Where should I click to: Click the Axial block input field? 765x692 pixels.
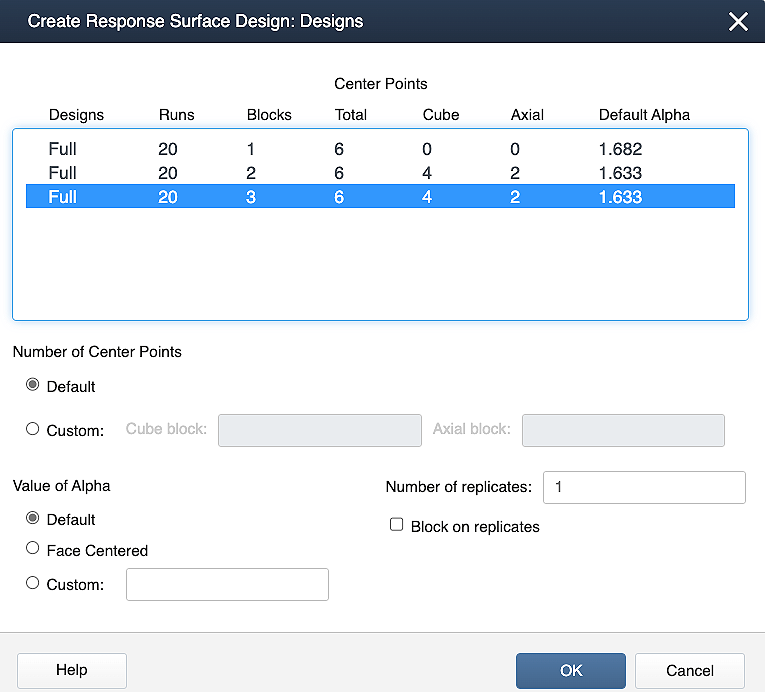623,430
